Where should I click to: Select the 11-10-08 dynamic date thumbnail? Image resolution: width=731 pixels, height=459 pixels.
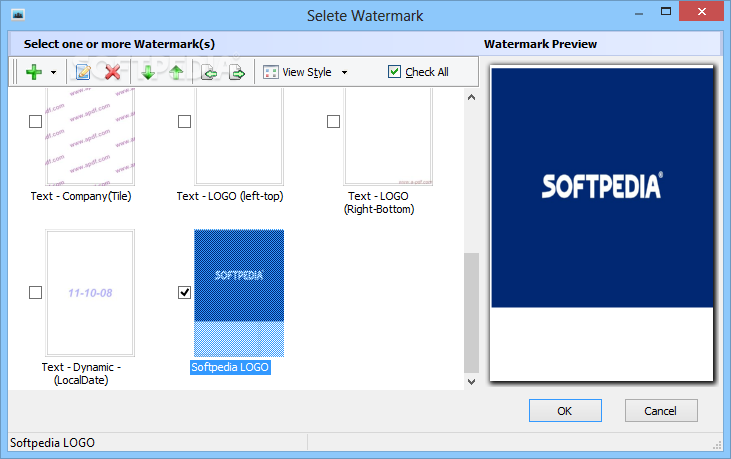90,293
